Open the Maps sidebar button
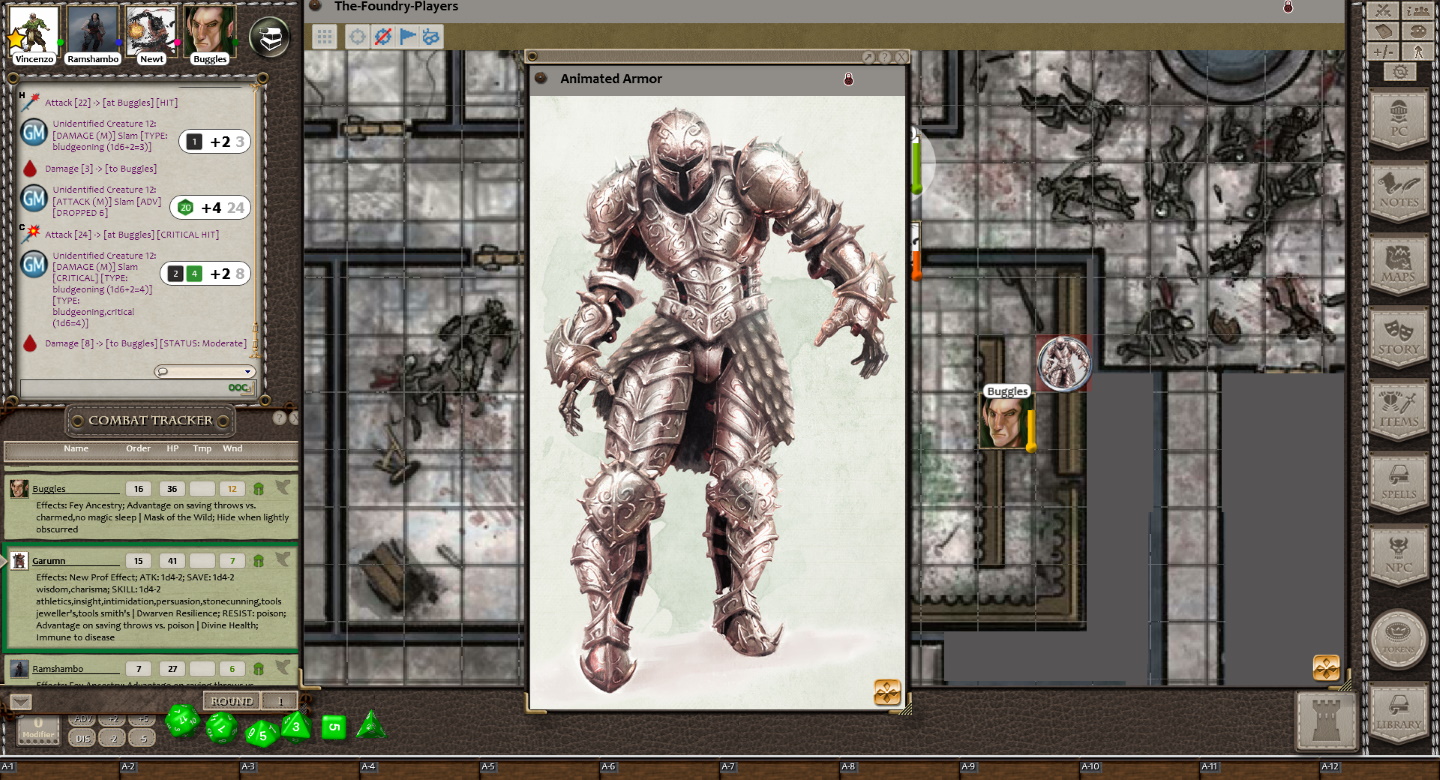The image size is (1440, 780). click(1399, 266)
